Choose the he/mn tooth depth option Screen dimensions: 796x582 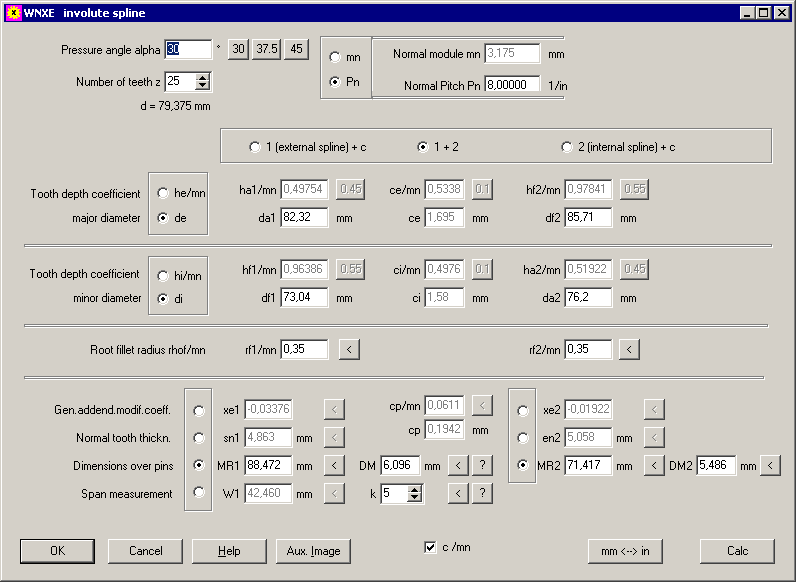point(163,193)
